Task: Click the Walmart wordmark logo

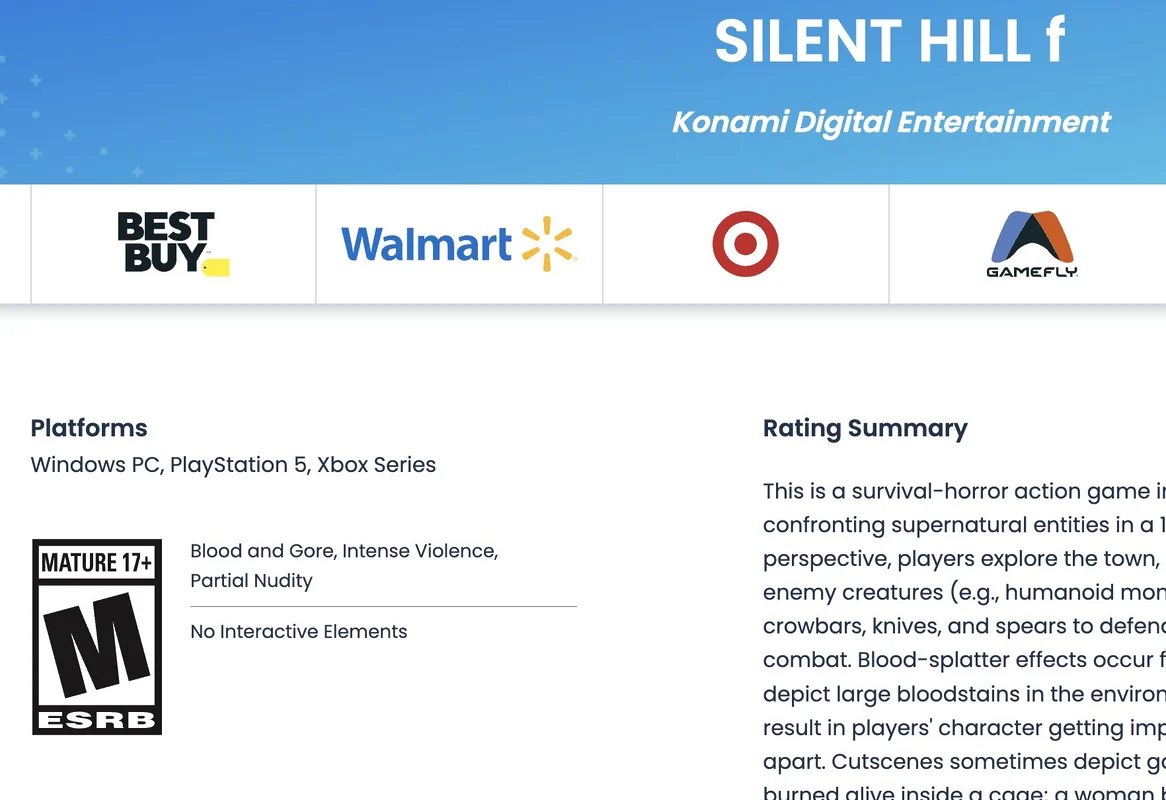Action: (426, 244)
